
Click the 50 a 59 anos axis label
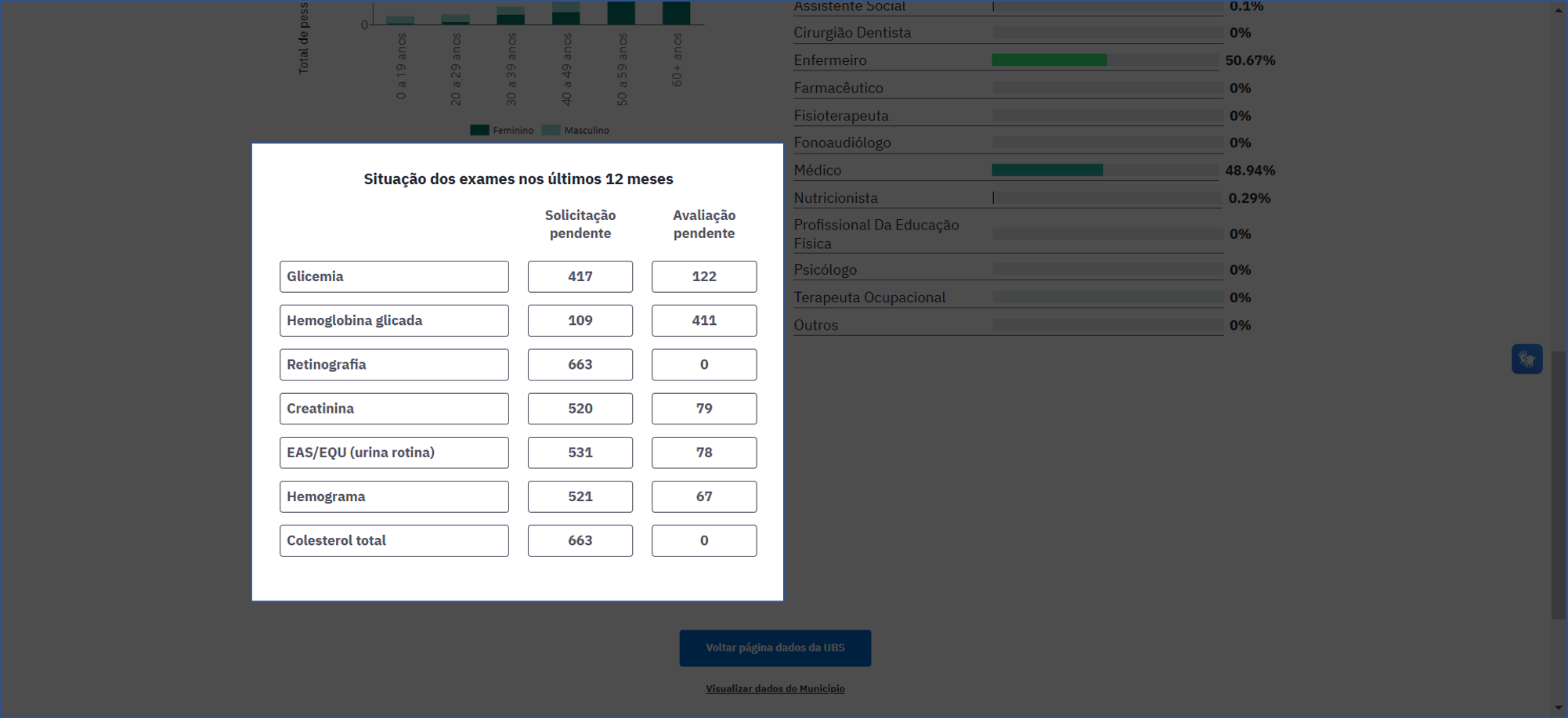(x=622, y=69)
